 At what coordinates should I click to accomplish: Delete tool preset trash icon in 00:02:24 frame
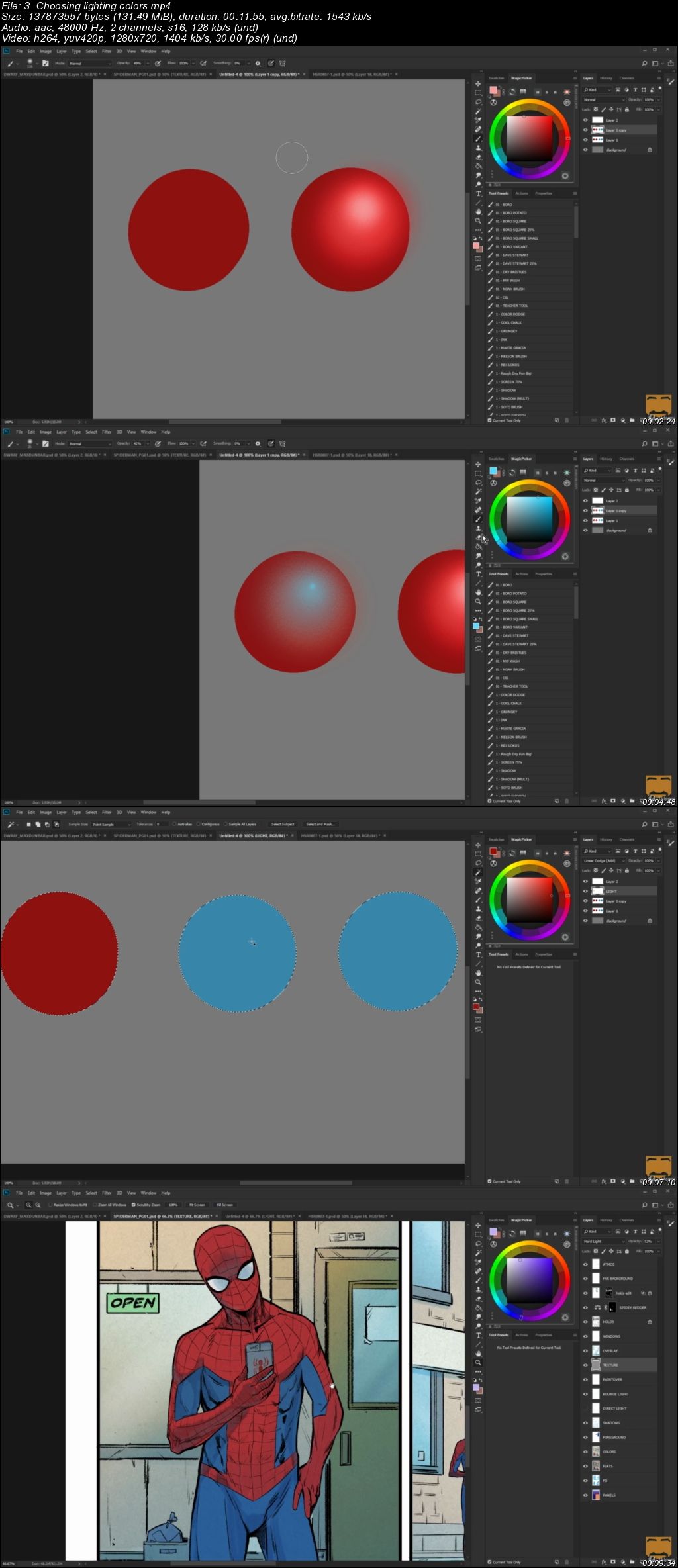pos(567,420)
